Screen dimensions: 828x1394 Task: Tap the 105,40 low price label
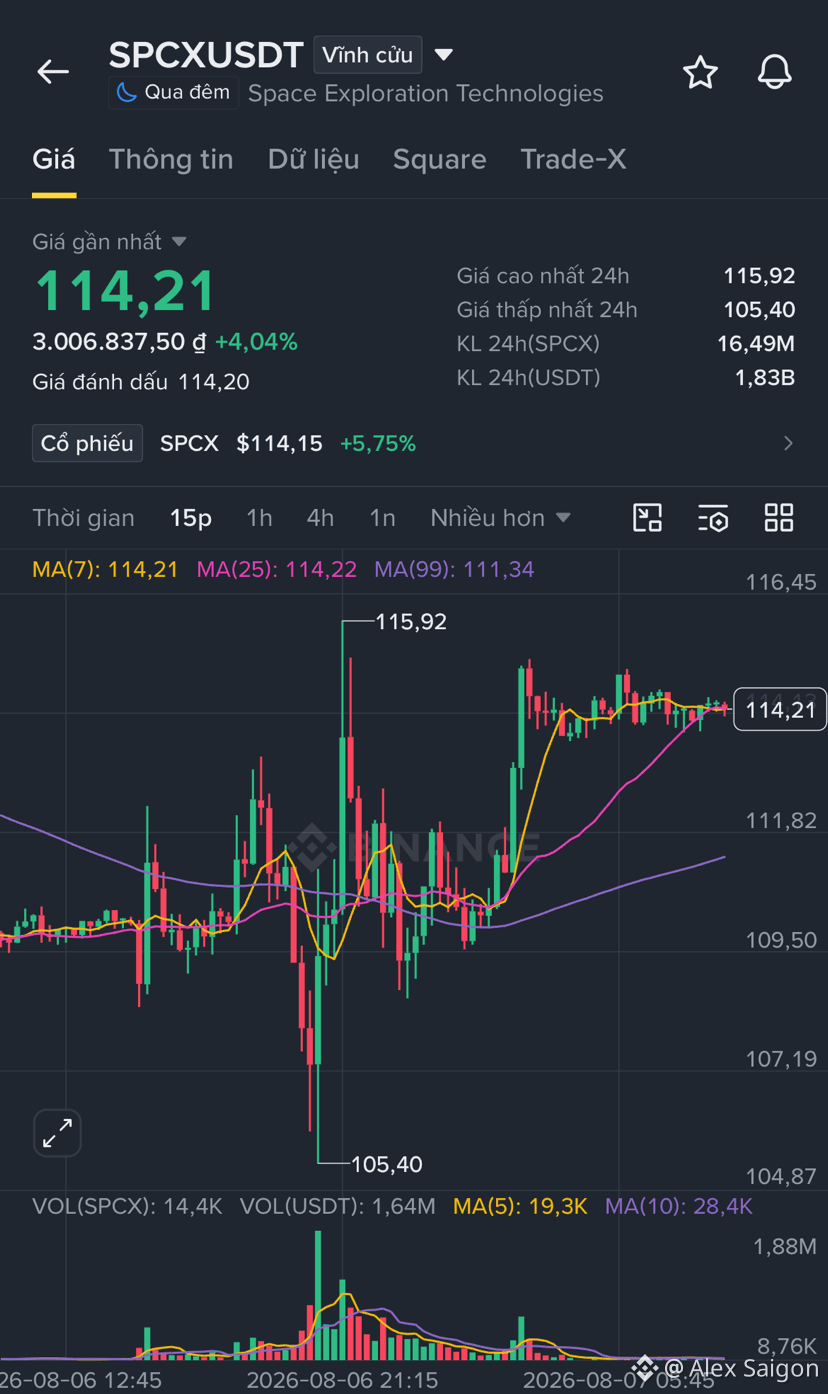387,1164
